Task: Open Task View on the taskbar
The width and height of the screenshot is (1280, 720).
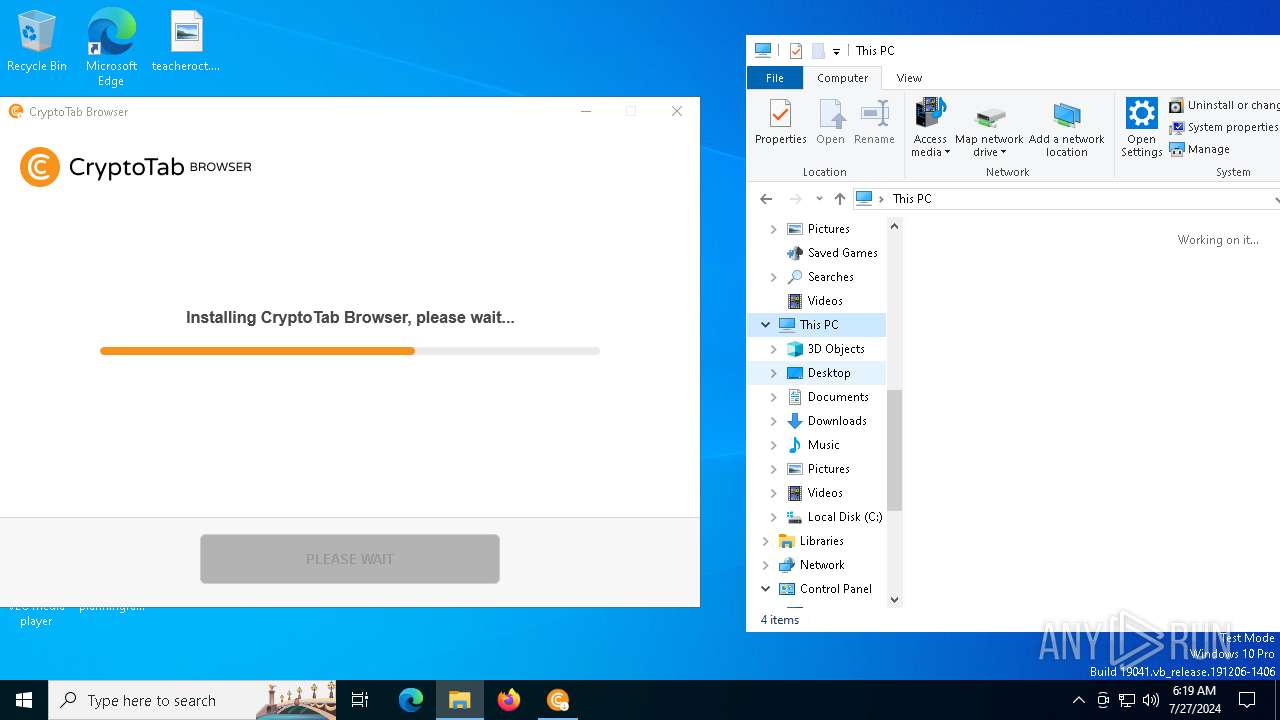Action: [x=360, y=700]
